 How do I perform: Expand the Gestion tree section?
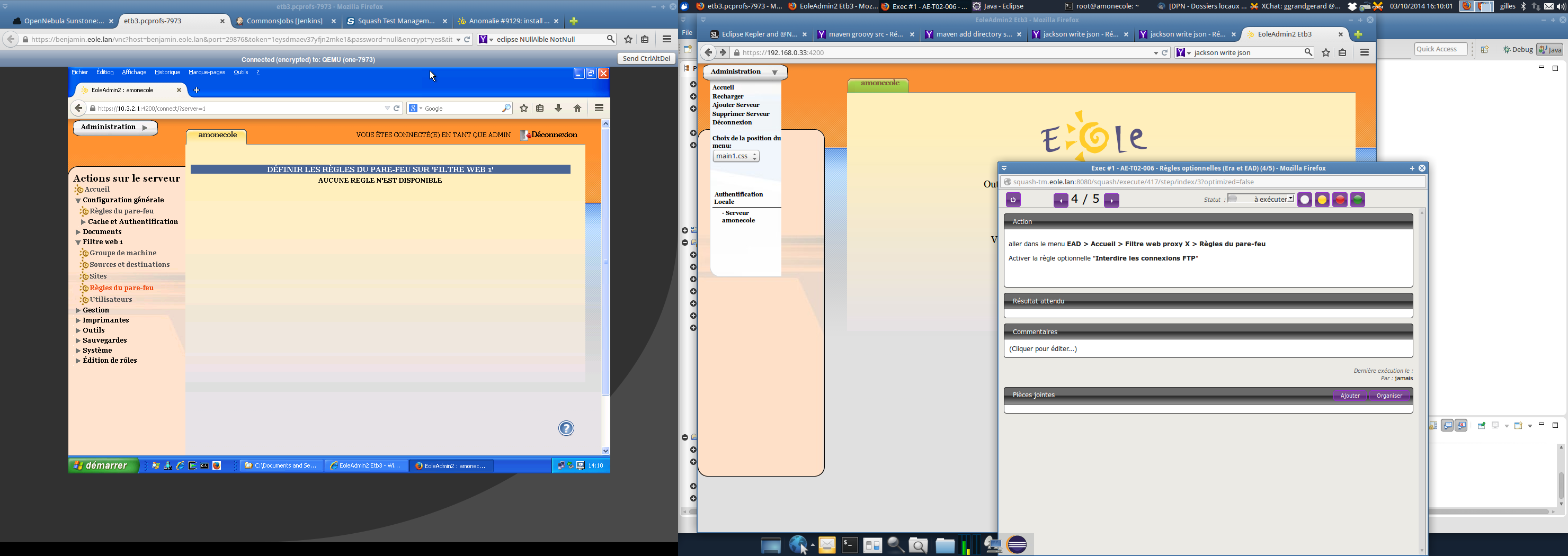(x=95, y=310)
